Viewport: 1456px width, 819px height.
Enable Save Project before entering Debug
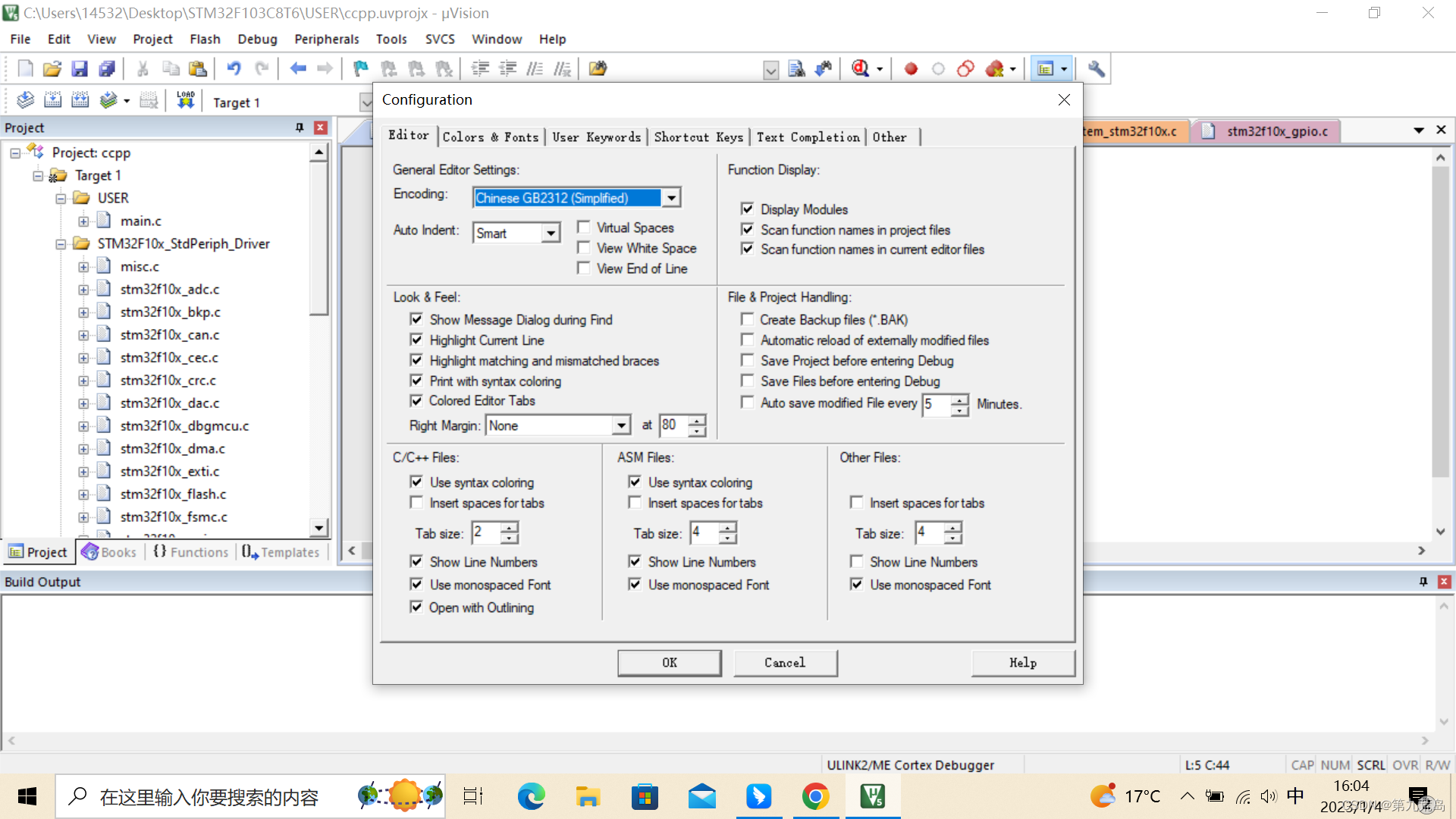pyautogui.click(x=748, y=360)
